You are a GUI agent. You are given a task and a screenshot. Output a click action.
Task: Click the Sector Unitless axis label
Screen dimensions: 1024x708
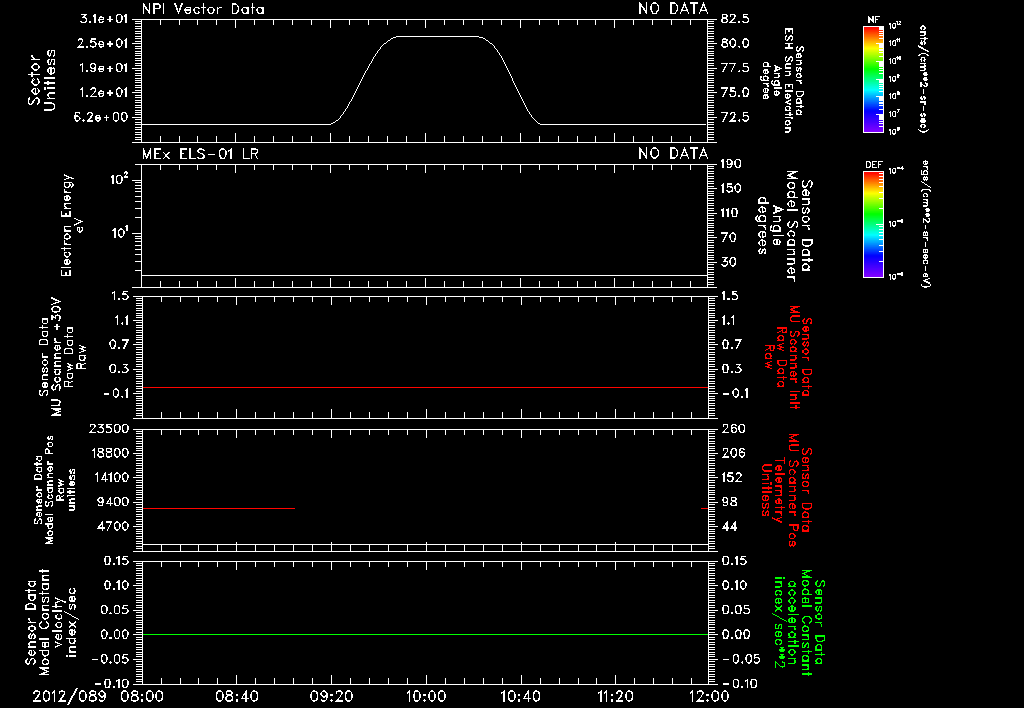point(42,80)
